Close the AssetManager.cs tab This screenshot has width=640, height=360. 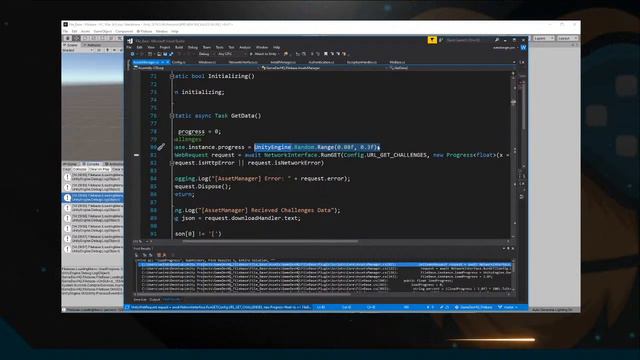pyautogui.click(x=167, y=62)
